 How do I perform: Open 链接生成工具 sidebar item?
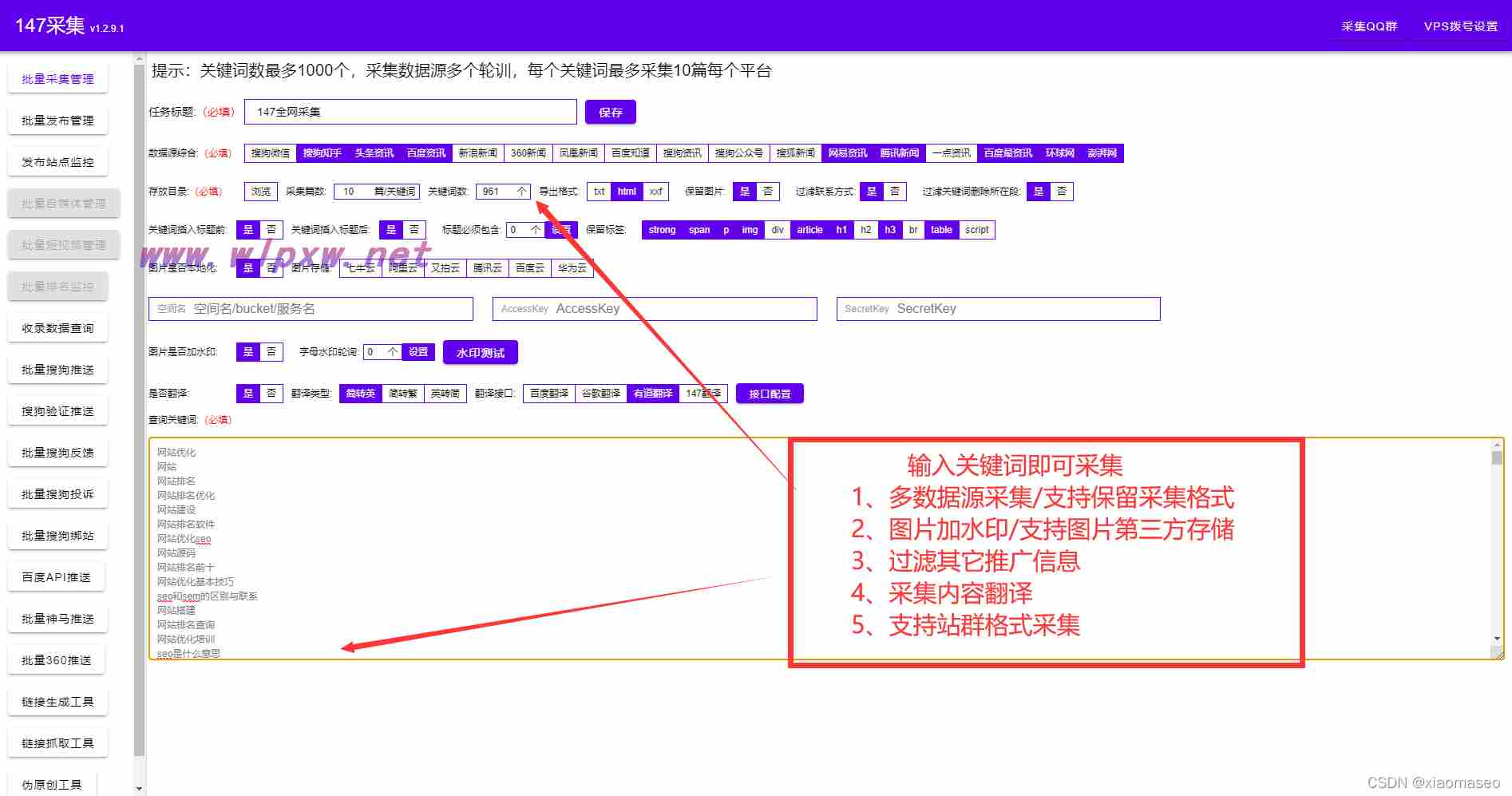pos(57,702)
